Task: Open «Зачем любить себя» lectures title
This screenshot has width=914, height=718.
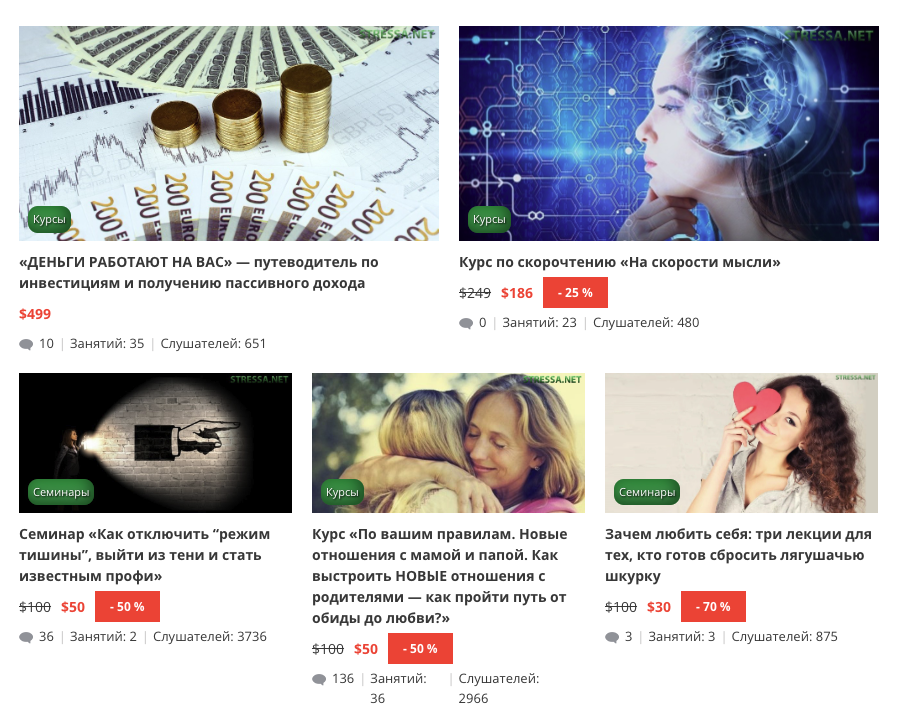Action: (739, 555)
